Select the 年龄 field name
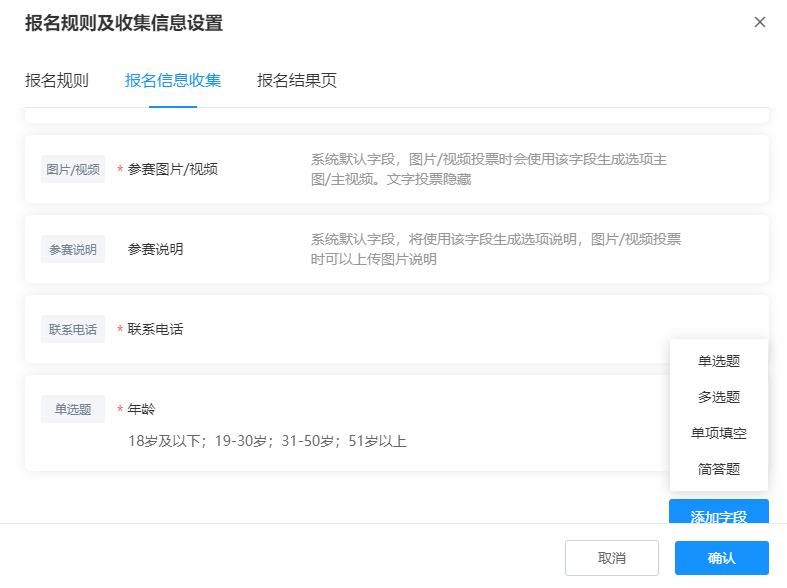Screen dimensions: 787x588 coord(141,409)
